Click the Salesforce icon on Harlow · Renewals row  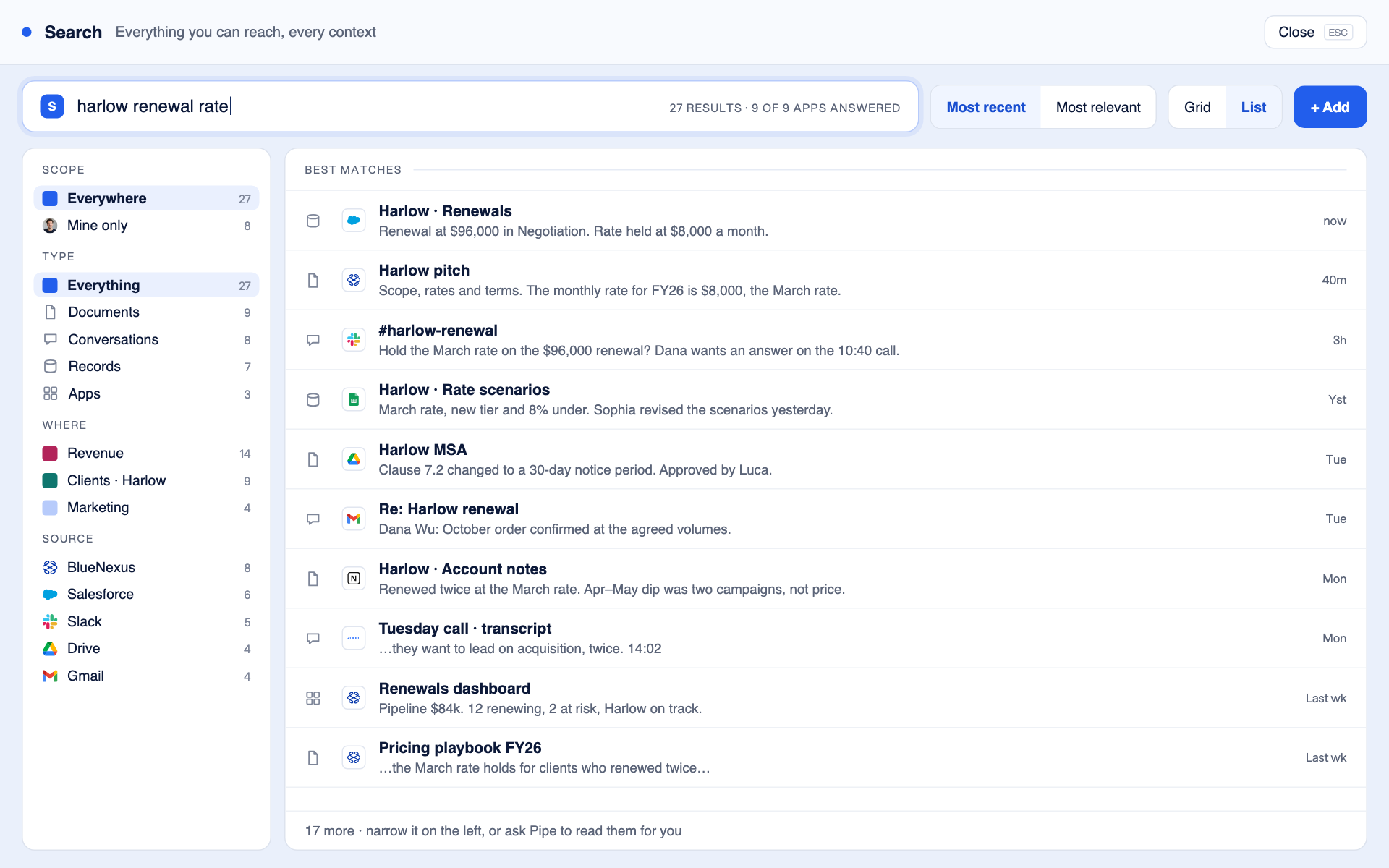(x=354, y=221)
